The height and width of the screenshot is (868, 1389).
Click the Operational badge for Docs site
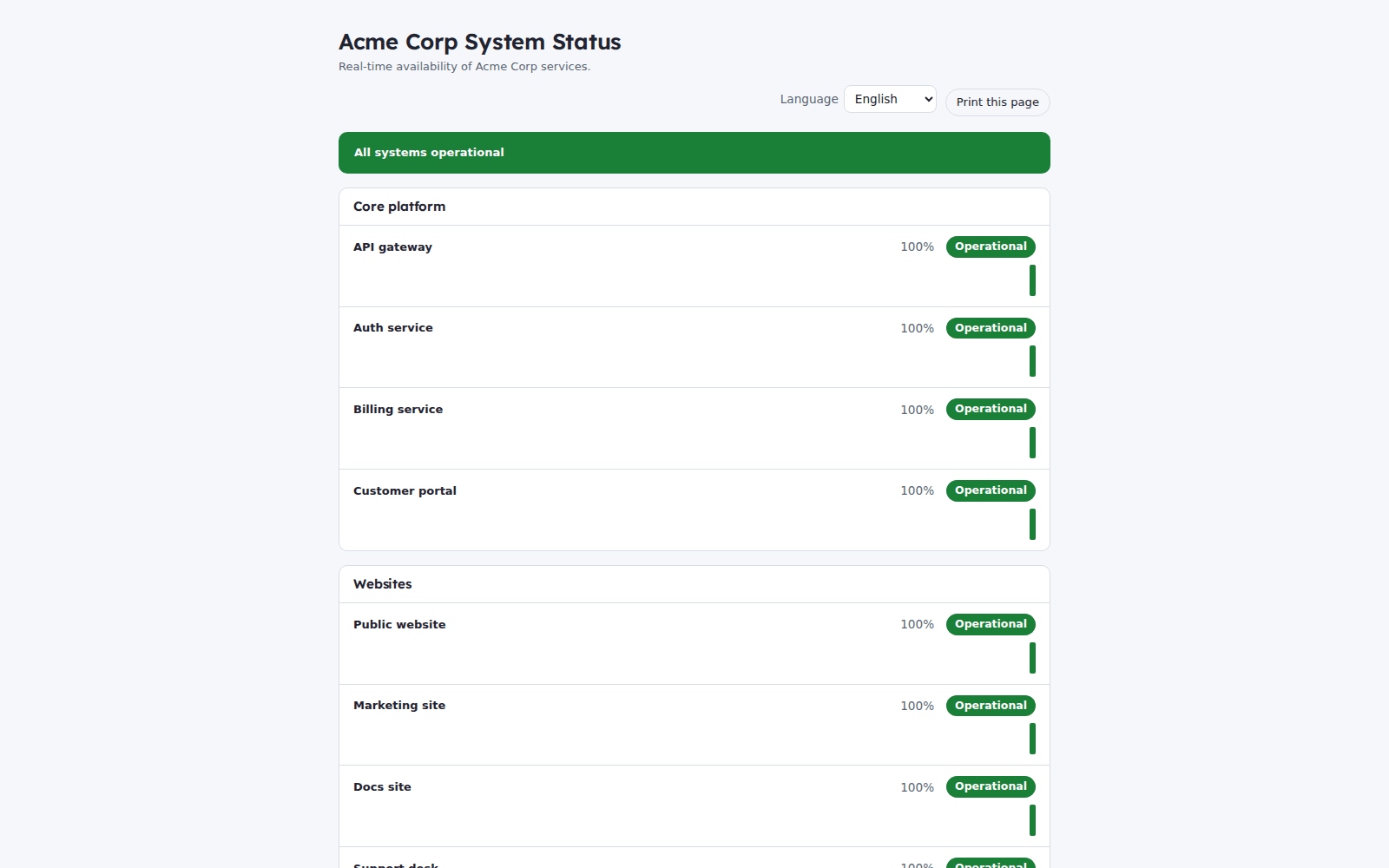point(991,786)
